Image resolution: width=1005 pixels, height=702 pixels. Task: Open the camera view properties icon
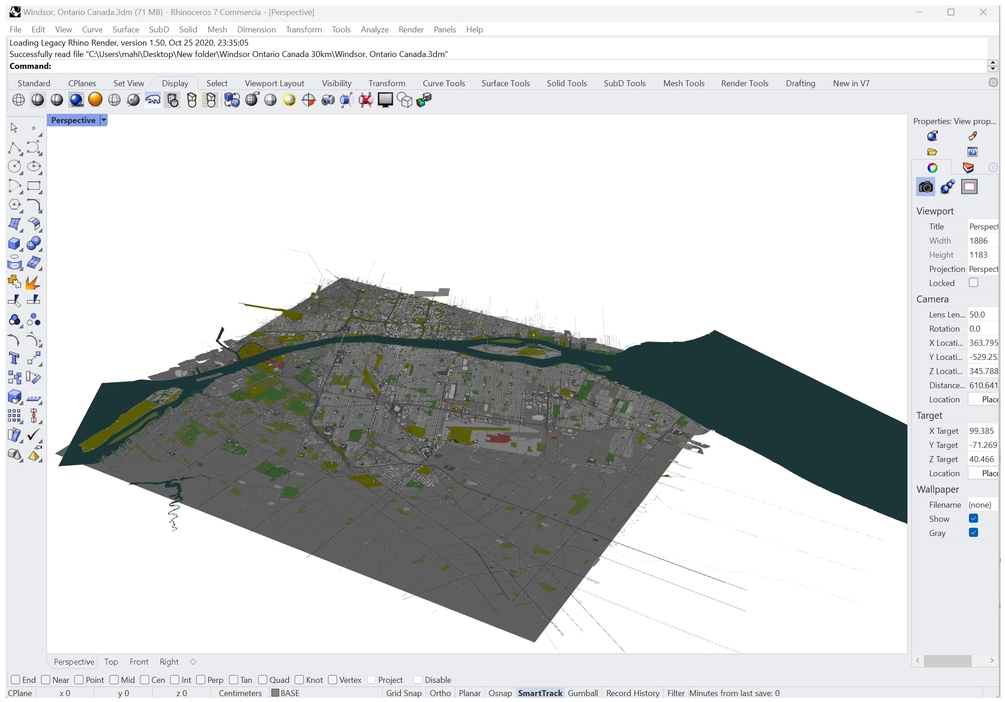click(925, 187)
